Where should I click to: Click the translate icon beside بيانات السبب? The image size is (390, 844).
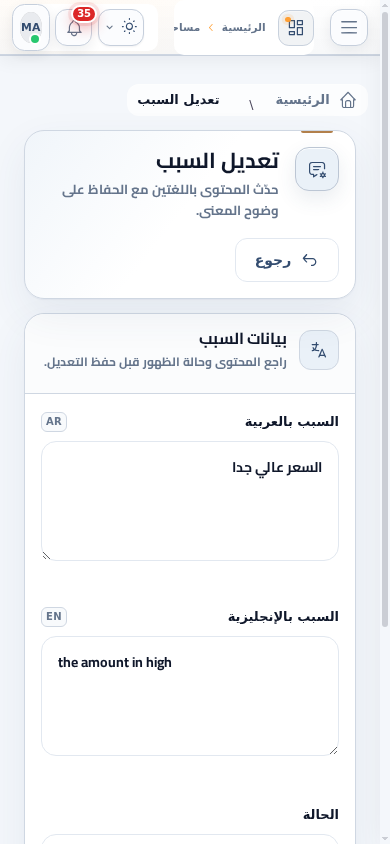coord(319,350)
